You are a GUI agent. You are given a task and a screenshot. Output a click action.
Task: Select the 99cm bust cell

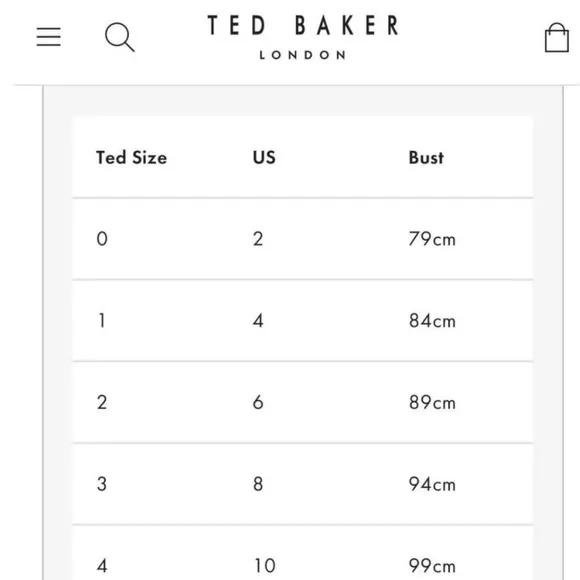click(432, 566)
